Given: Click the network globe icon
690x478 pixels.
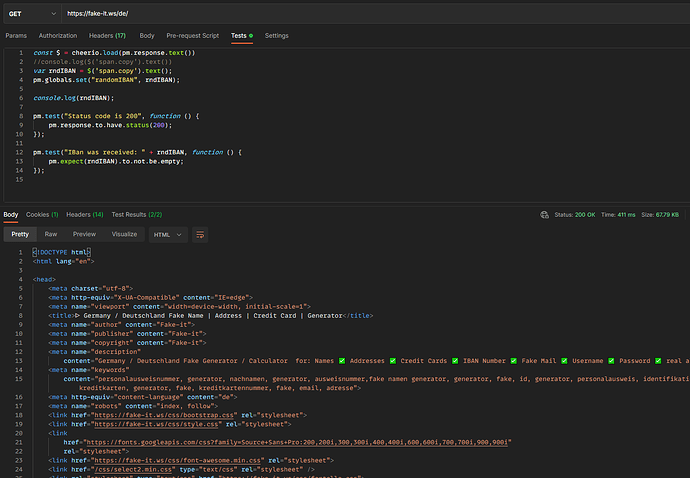Looking at the screenshot, I should [544, 214].
